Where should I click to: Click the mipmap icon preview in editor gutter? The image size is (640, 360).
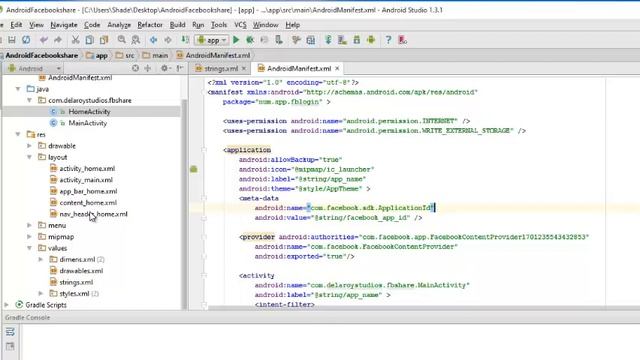coord(194,169)
